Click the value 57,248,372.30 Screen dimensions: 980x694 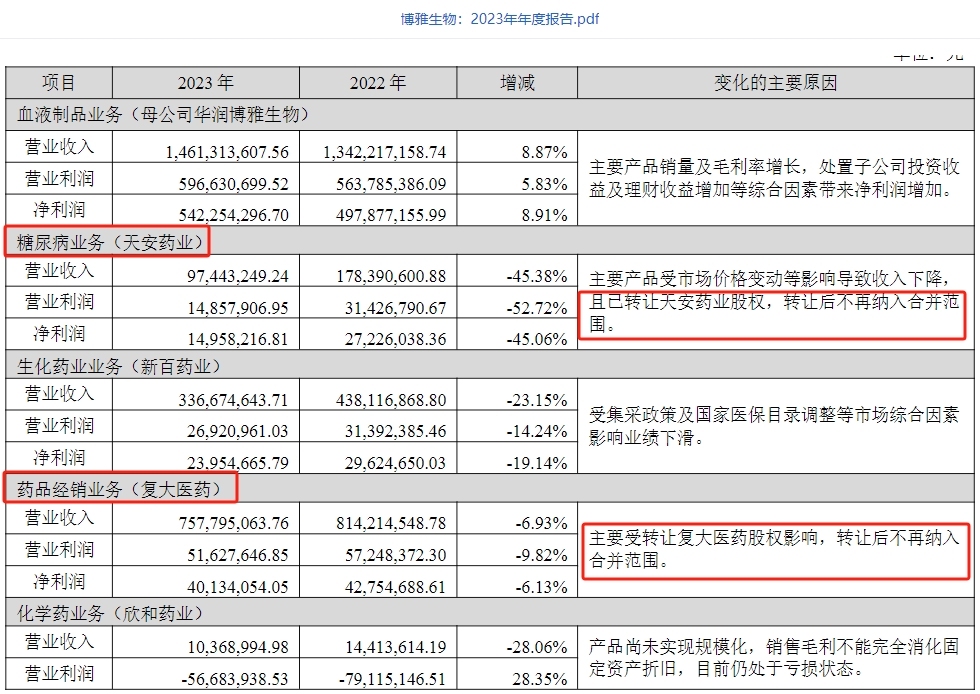[395, 555]
